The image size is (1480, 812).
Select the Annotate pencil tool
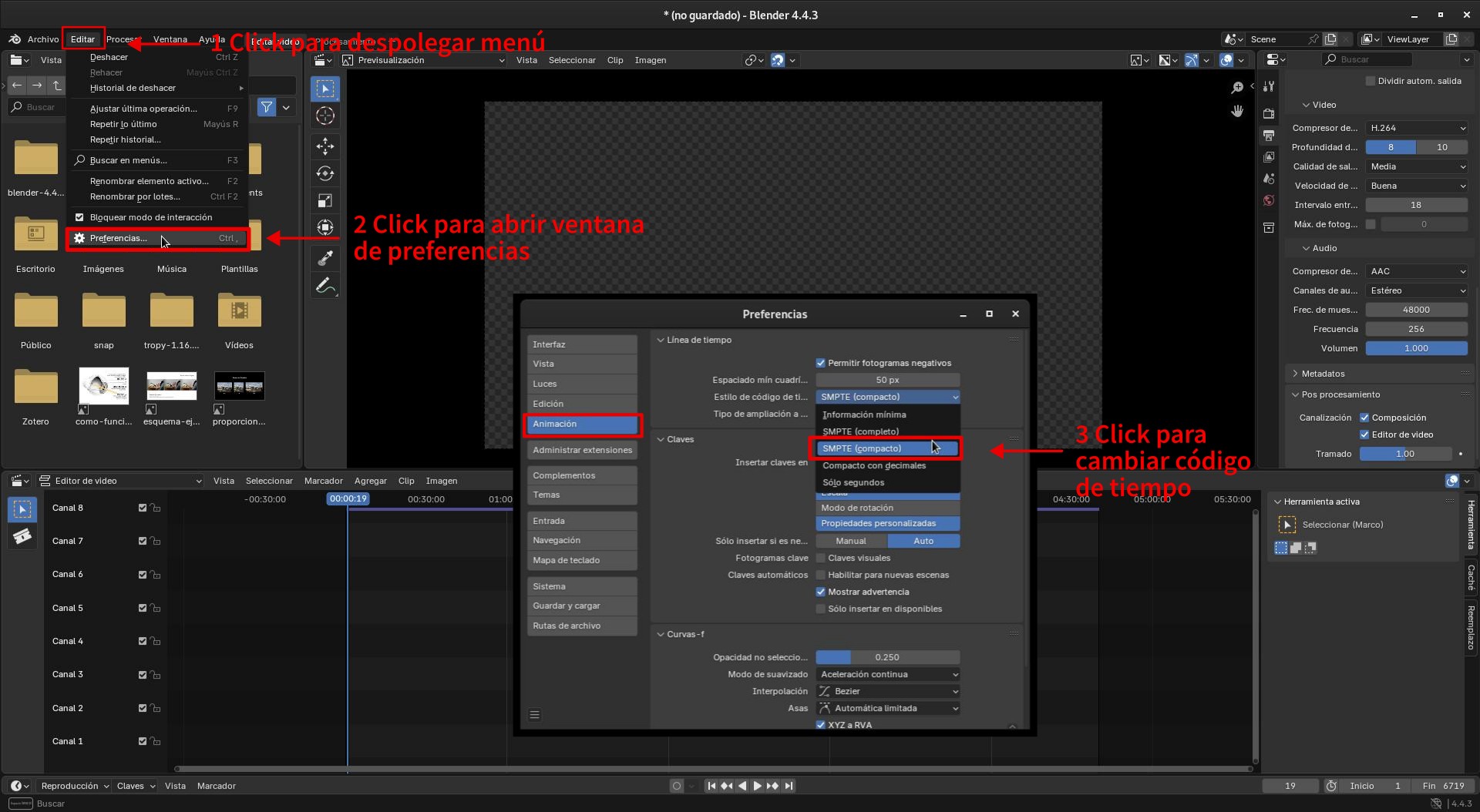pyautogui.click(x=325, y=286)
